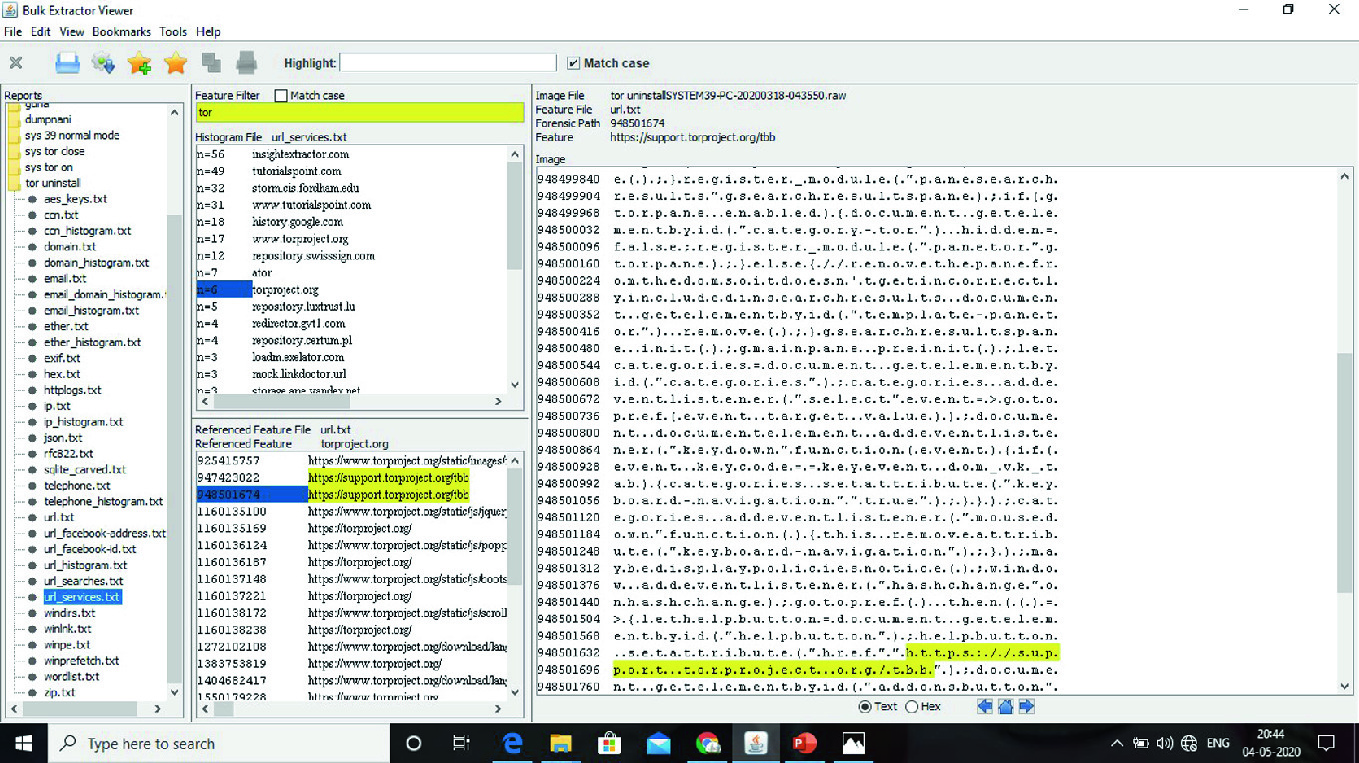Open the Tools menu
The image size is (1359, 763).
[x=173, y=32]
